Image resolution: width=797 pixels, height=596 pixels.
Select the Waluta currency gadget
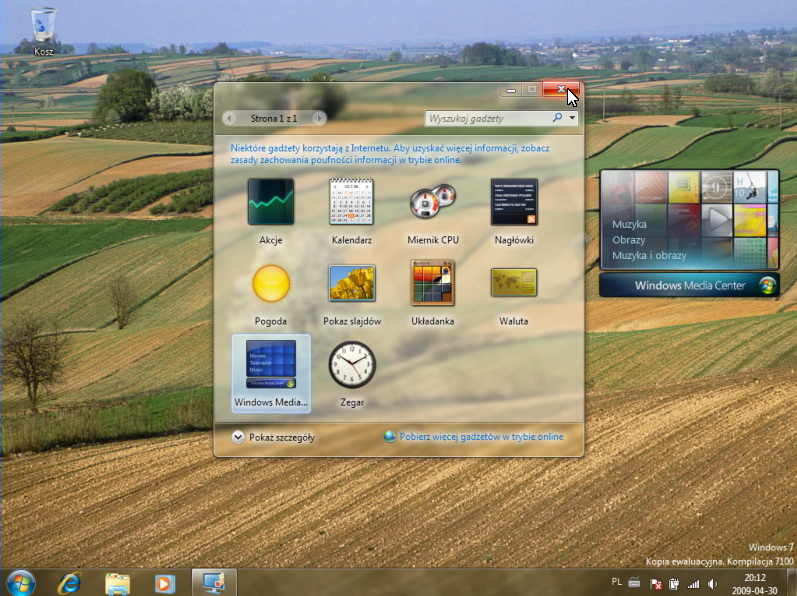514,283
